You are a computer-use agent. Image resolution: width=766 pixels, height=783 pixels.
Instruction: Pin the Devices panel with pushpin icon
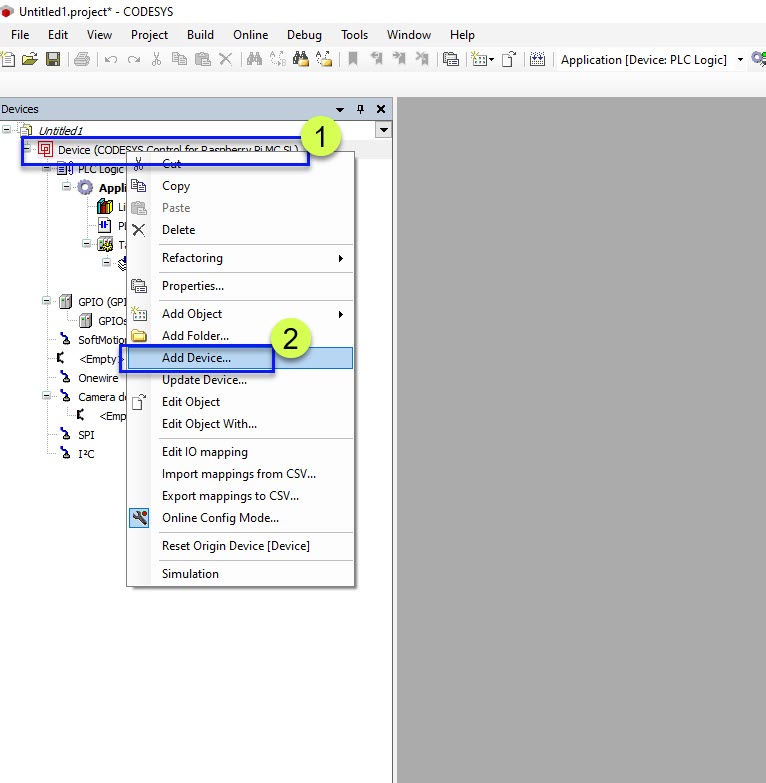click(361, 109)
